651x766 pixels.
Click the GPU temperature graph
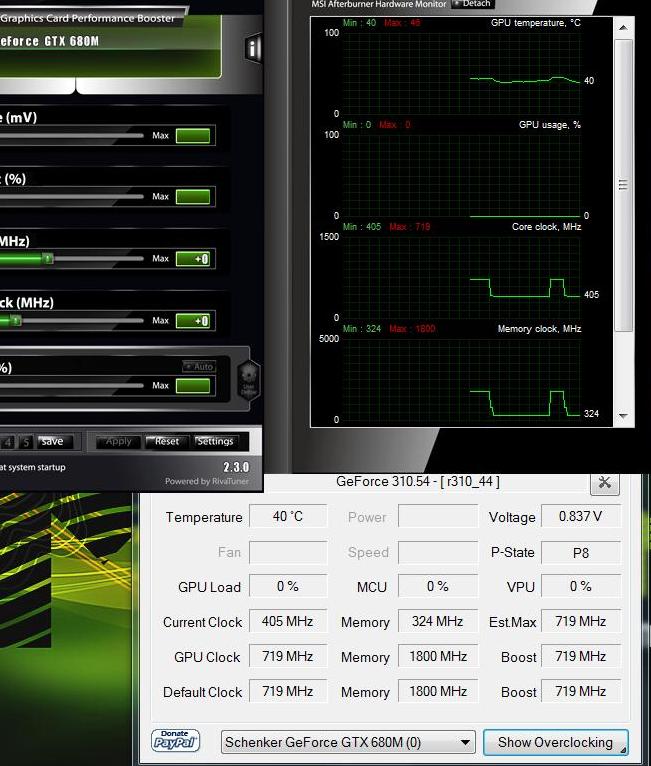(462, 73)
